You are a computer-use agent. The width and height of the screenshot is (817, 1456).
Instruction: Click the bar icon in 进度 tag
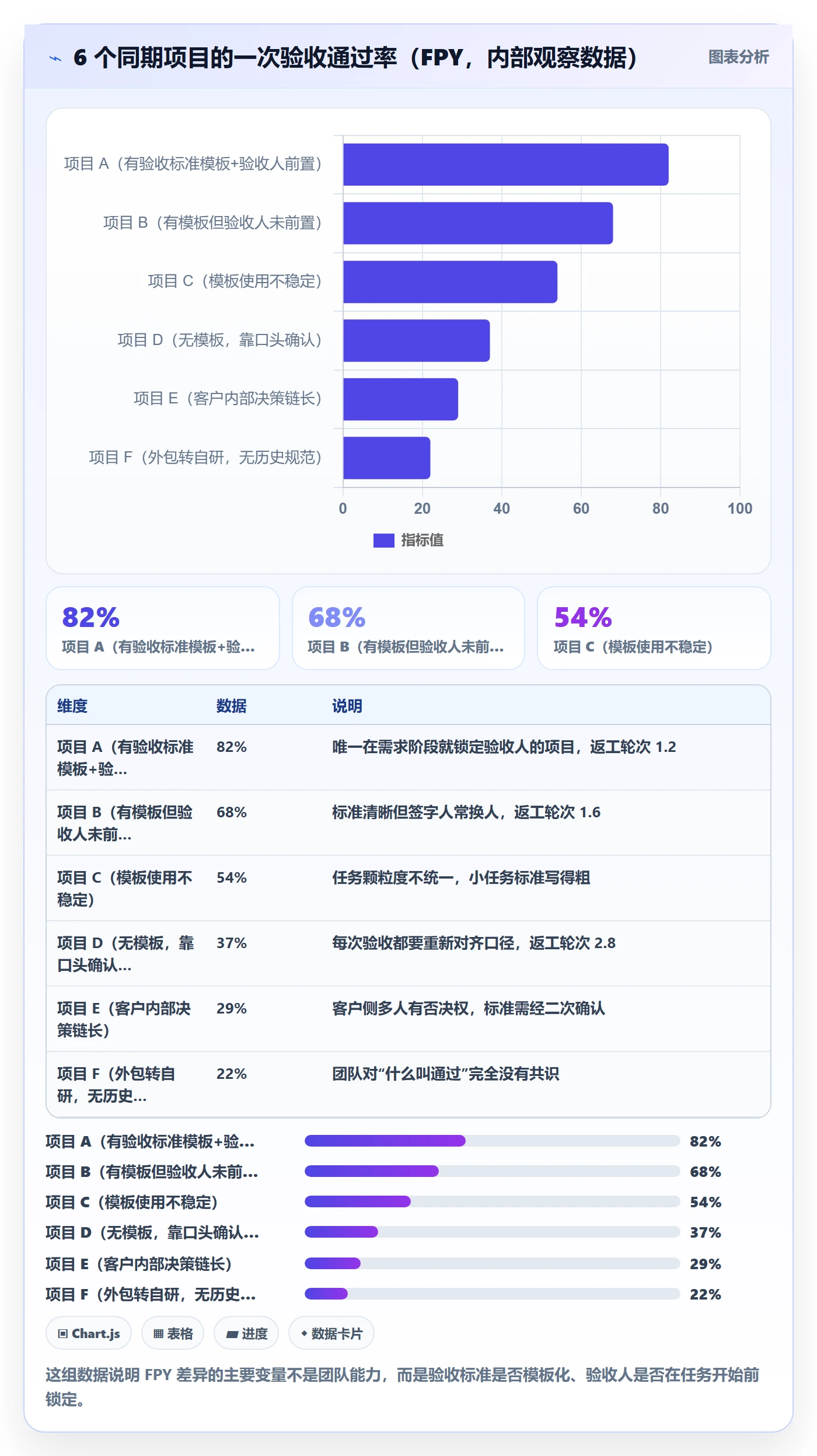232,1335
